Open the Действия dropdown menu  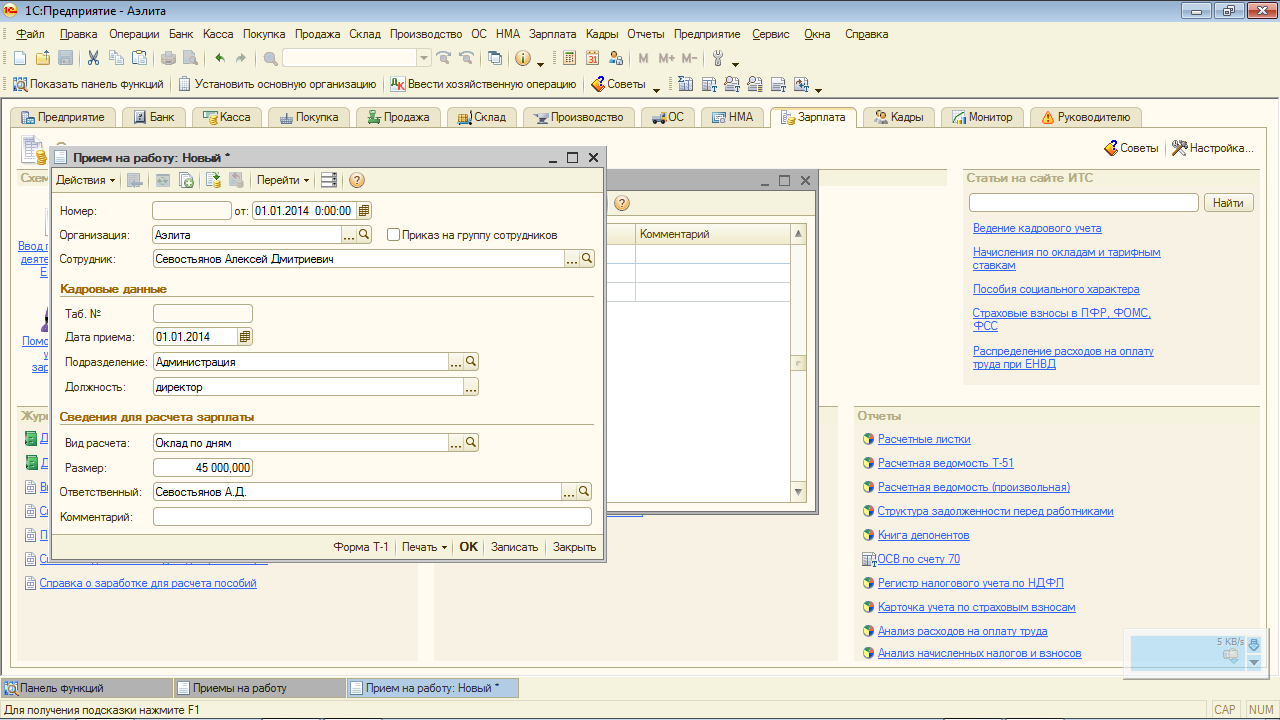(85, 180)
